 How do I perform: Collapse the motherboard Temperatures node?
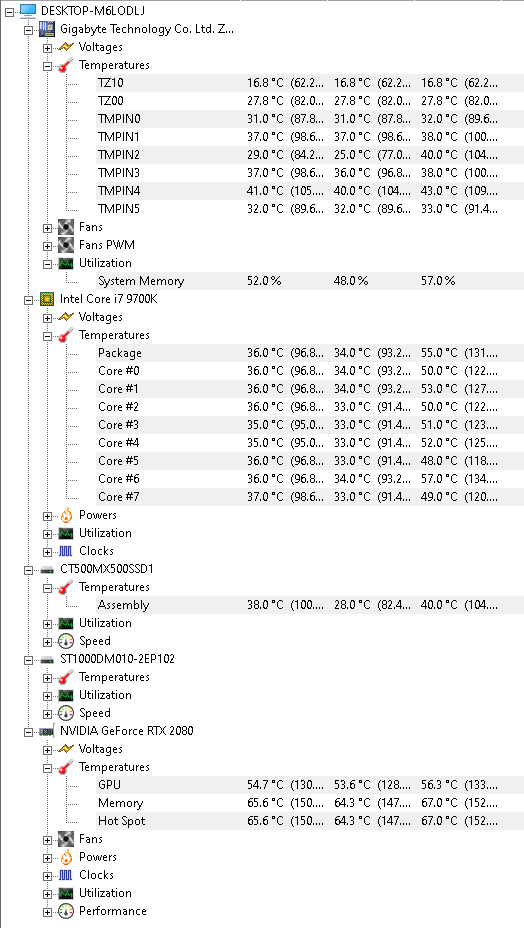pos(47,66)
